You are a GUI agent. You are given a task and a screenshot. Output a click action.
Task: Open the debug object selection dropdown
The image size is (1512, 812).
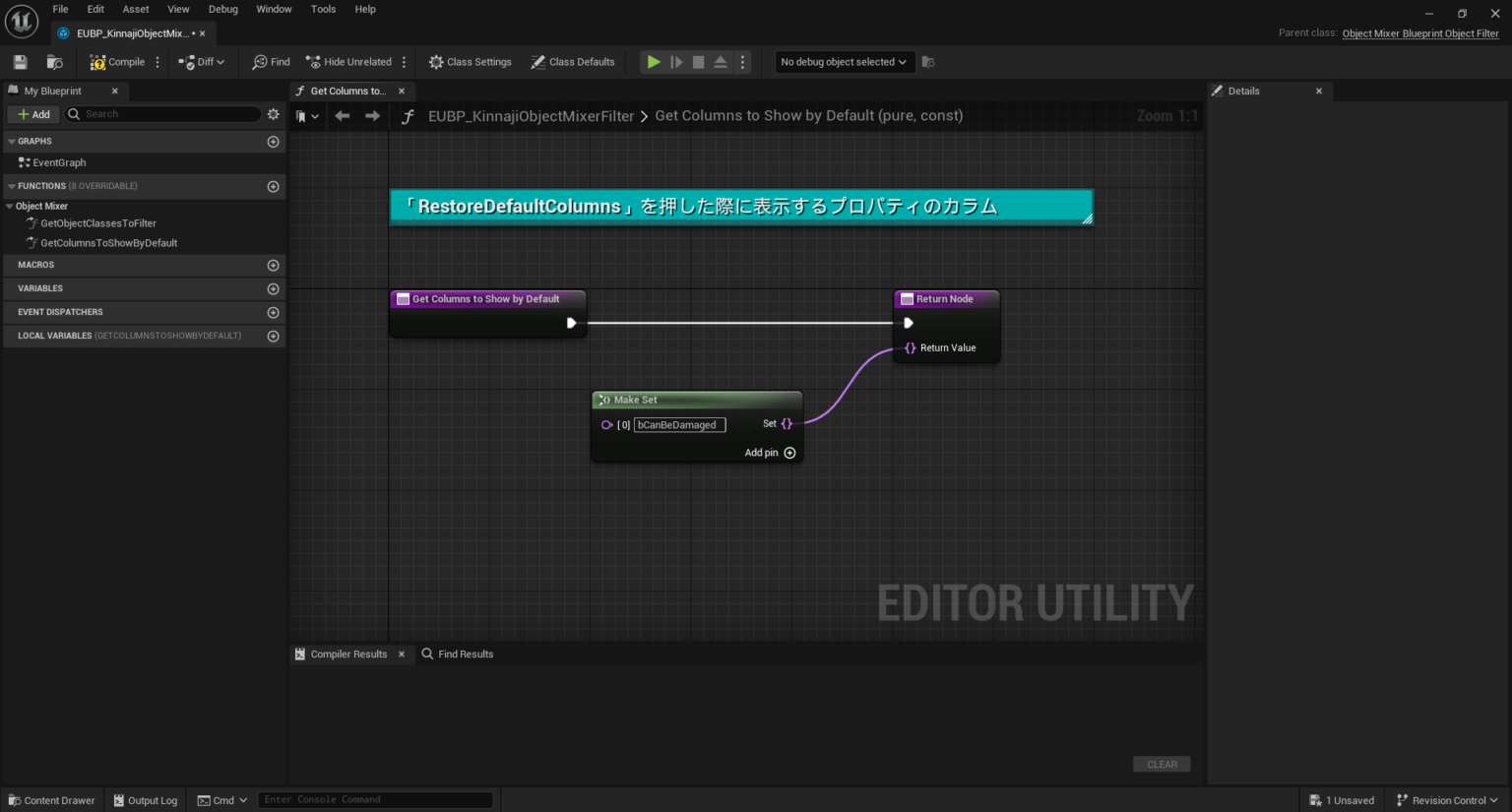(x=844, y=61)
